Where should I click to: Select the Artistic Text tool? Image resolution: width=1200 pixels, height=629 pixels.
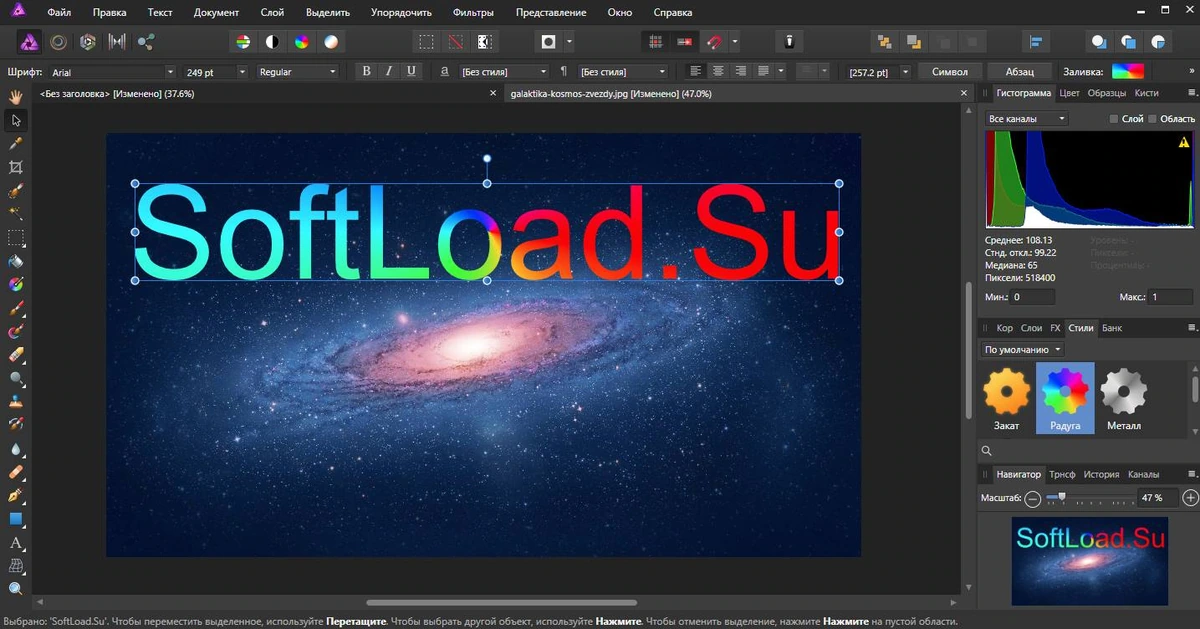tap(16, 543)
